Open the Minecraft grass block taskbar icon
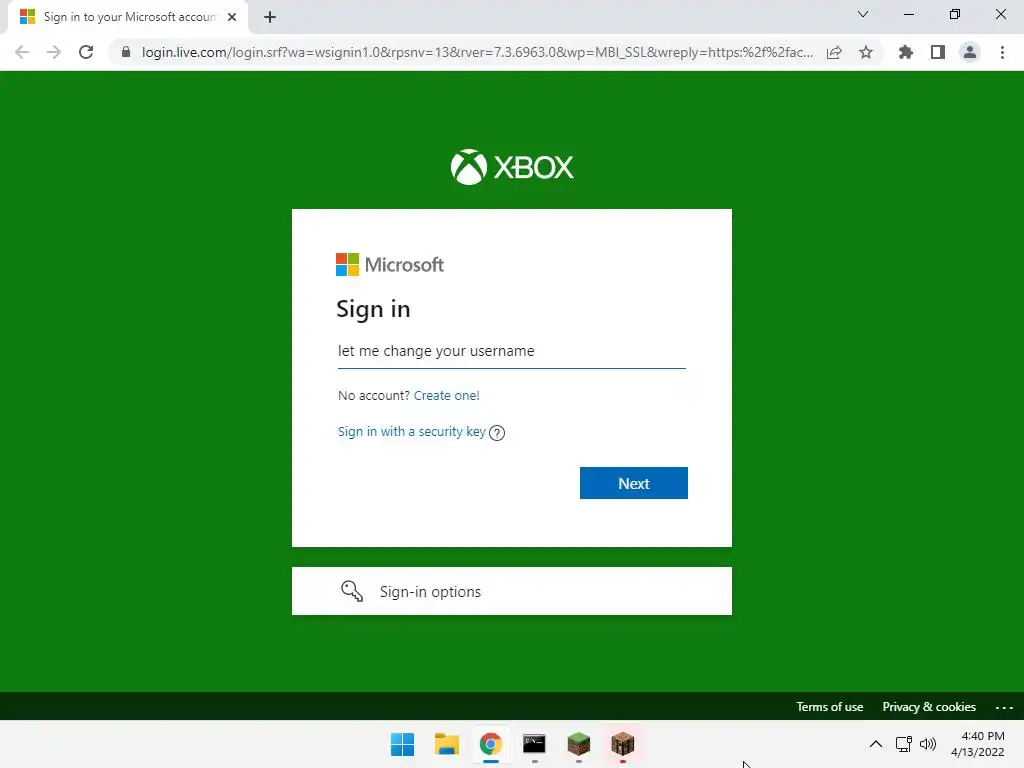Image resolution: width=1024 pixels, height=768 pixels. pyautogui.click(x=579, y=744)
